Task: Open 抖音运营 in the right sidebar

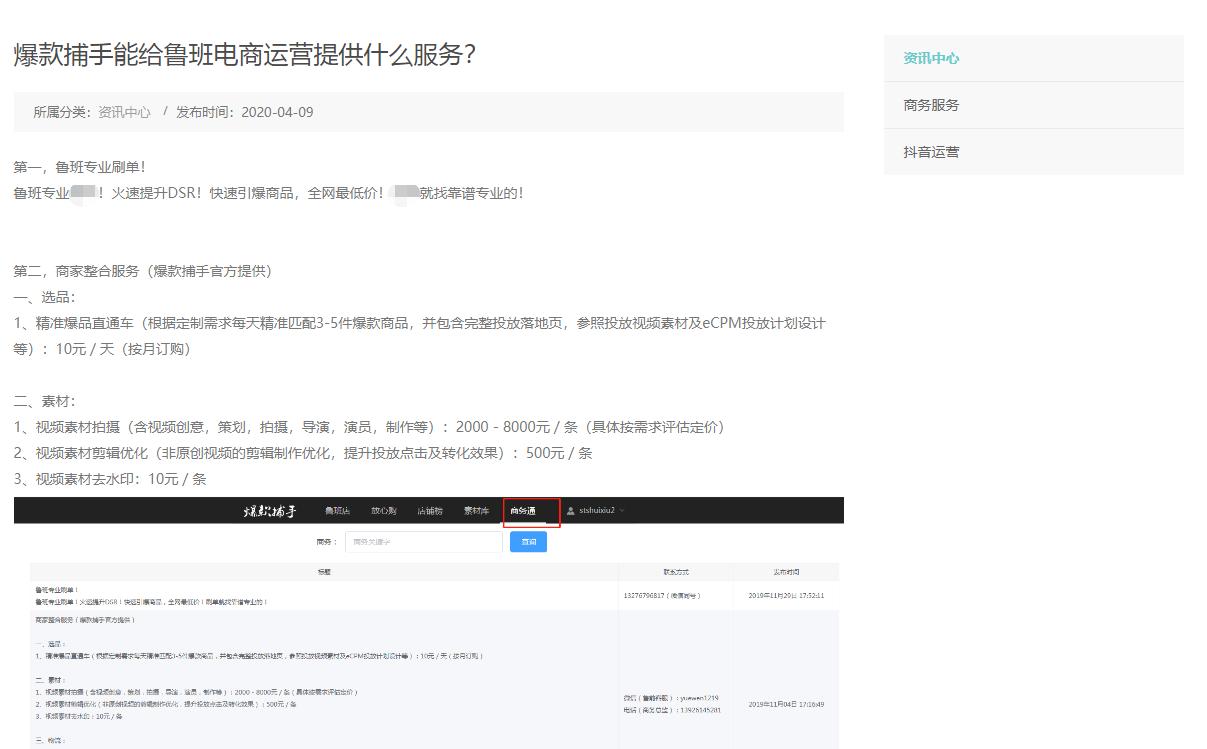Action: (928, 151)
